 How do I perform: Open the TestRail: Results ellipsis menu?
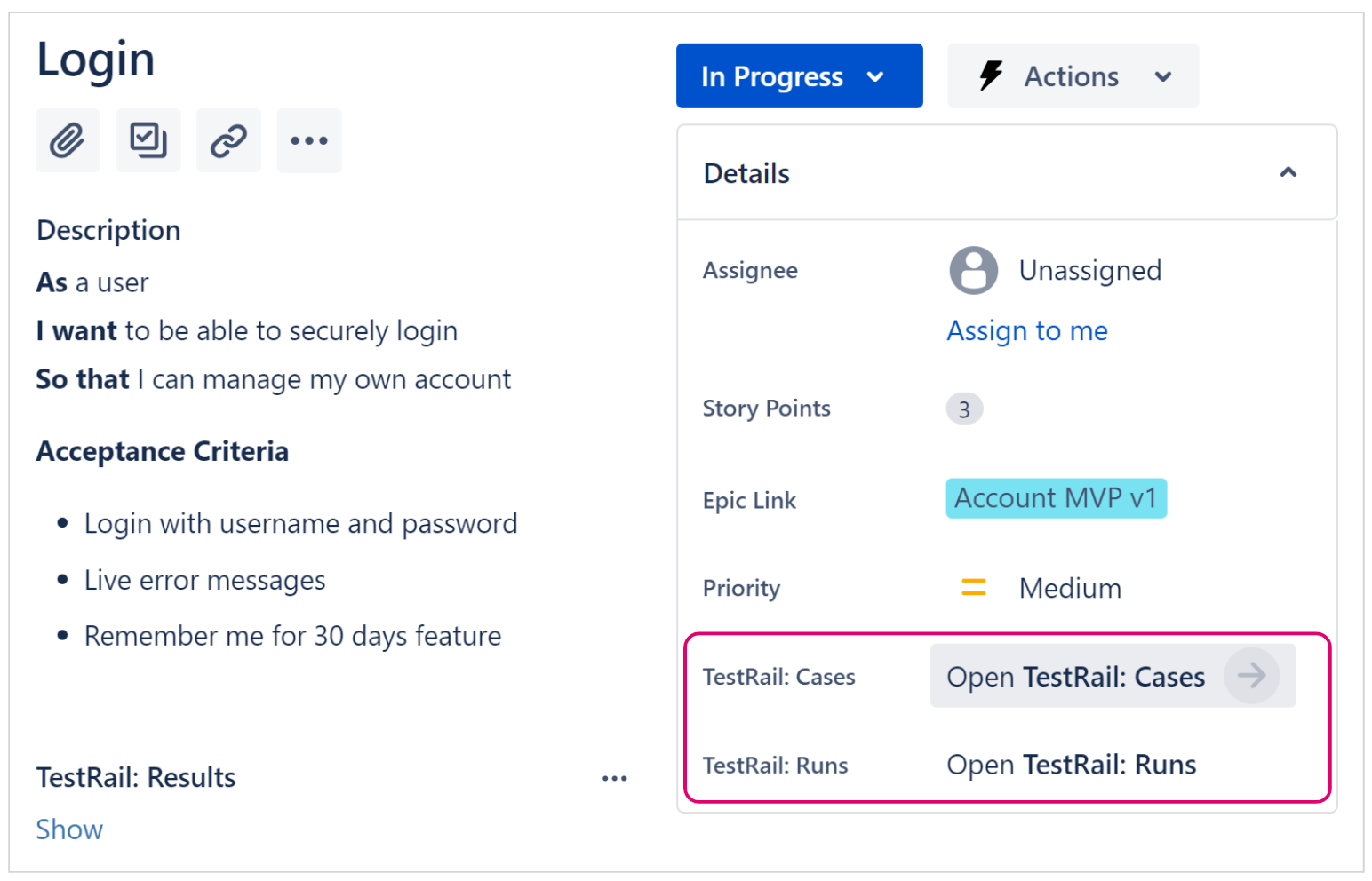click(x=614, y=779)
